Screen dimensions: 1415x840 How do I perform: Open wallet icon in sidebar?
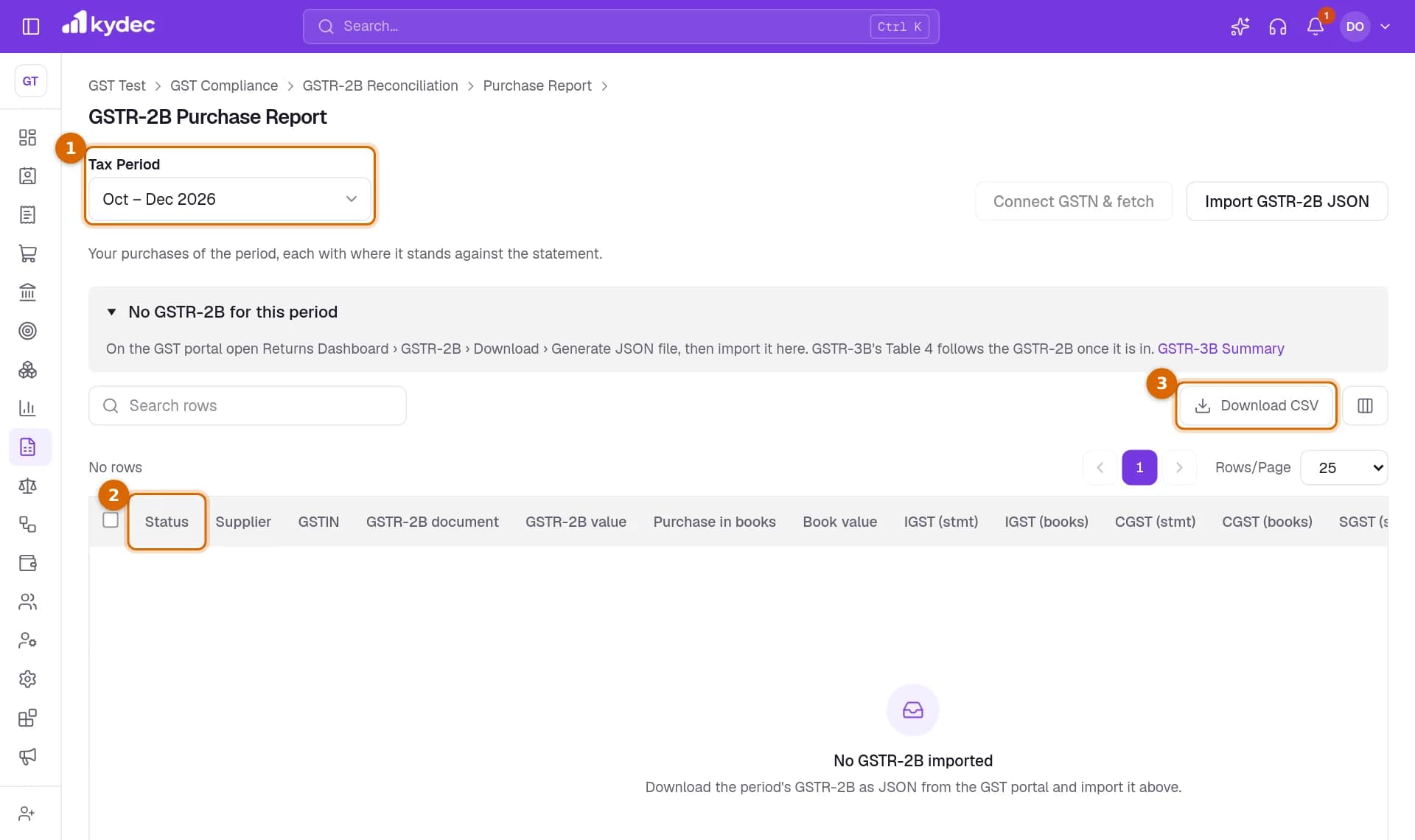tap(27, 563)
